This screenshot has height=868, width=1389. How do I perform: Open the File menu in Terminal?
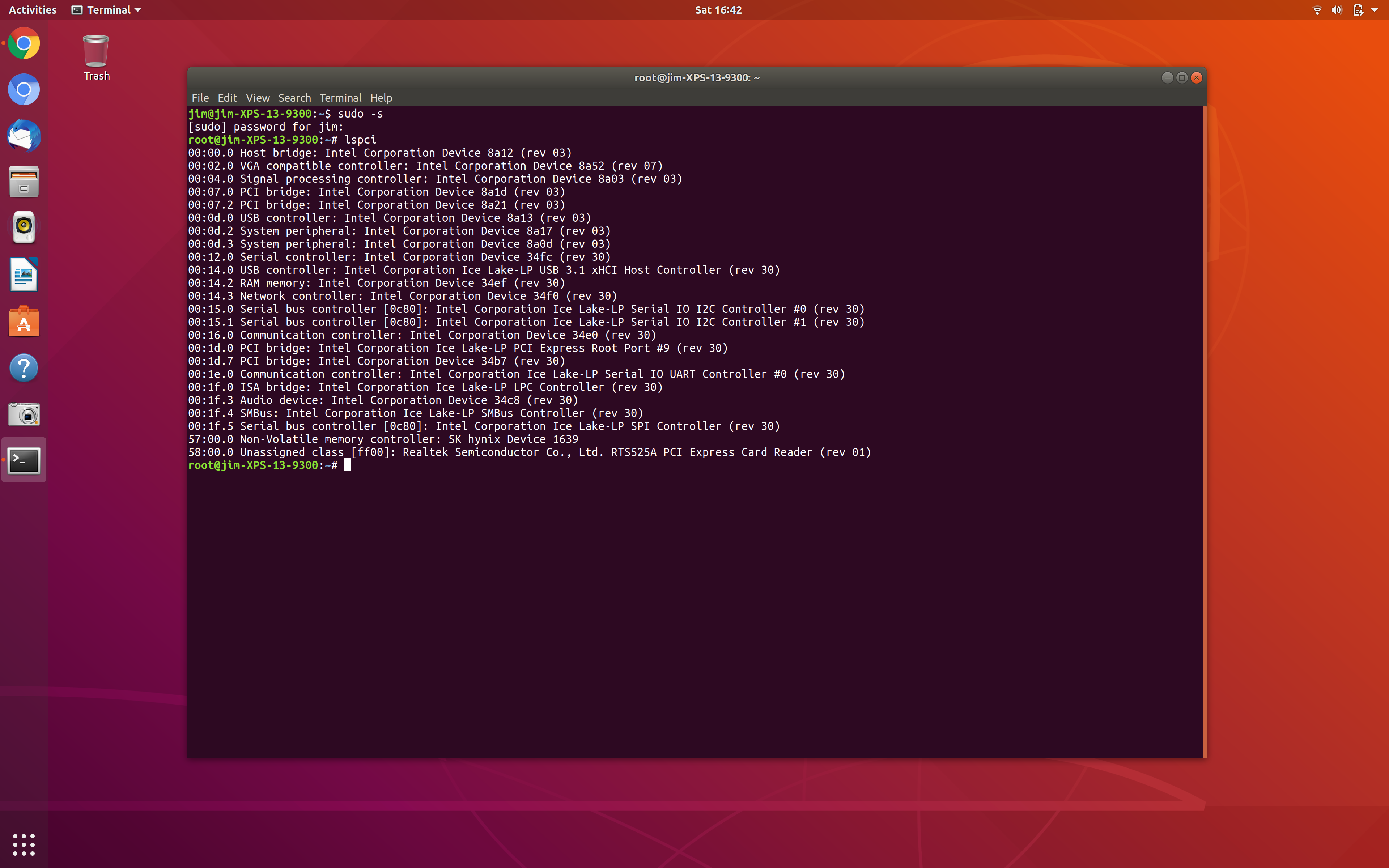click(200, 98)
